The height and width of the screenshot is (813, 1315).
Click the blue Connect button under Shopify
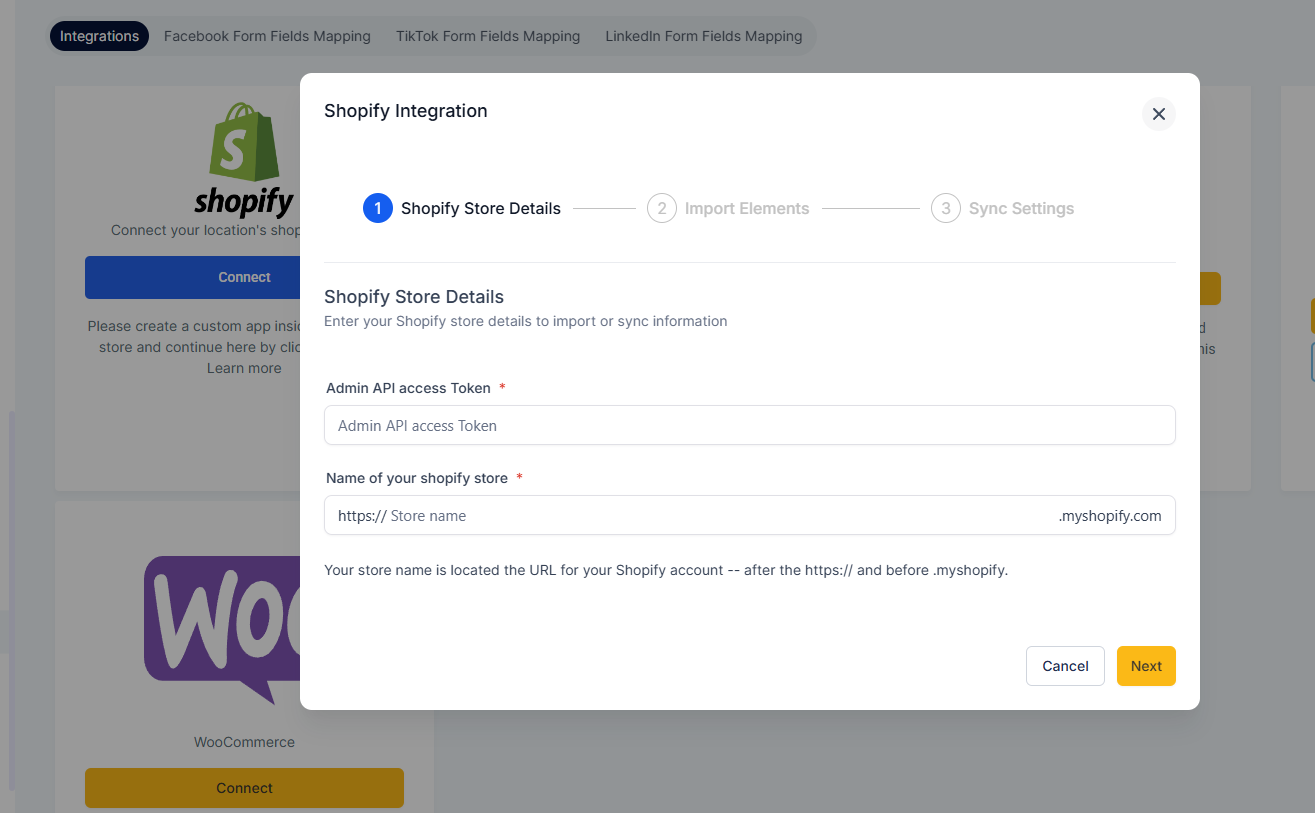(x=193, y=278)
